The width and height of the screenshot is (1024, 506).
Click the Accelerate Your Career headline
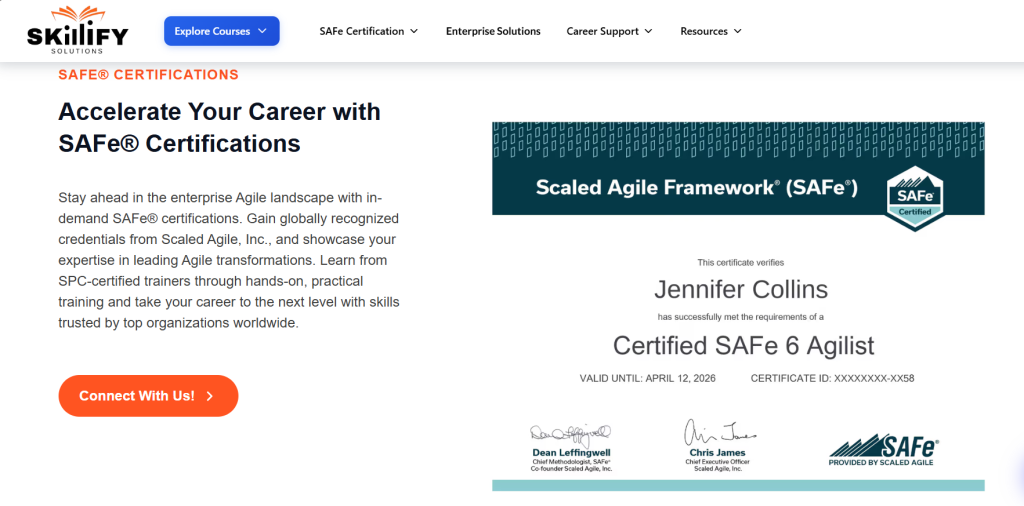[x=219, y=127]
